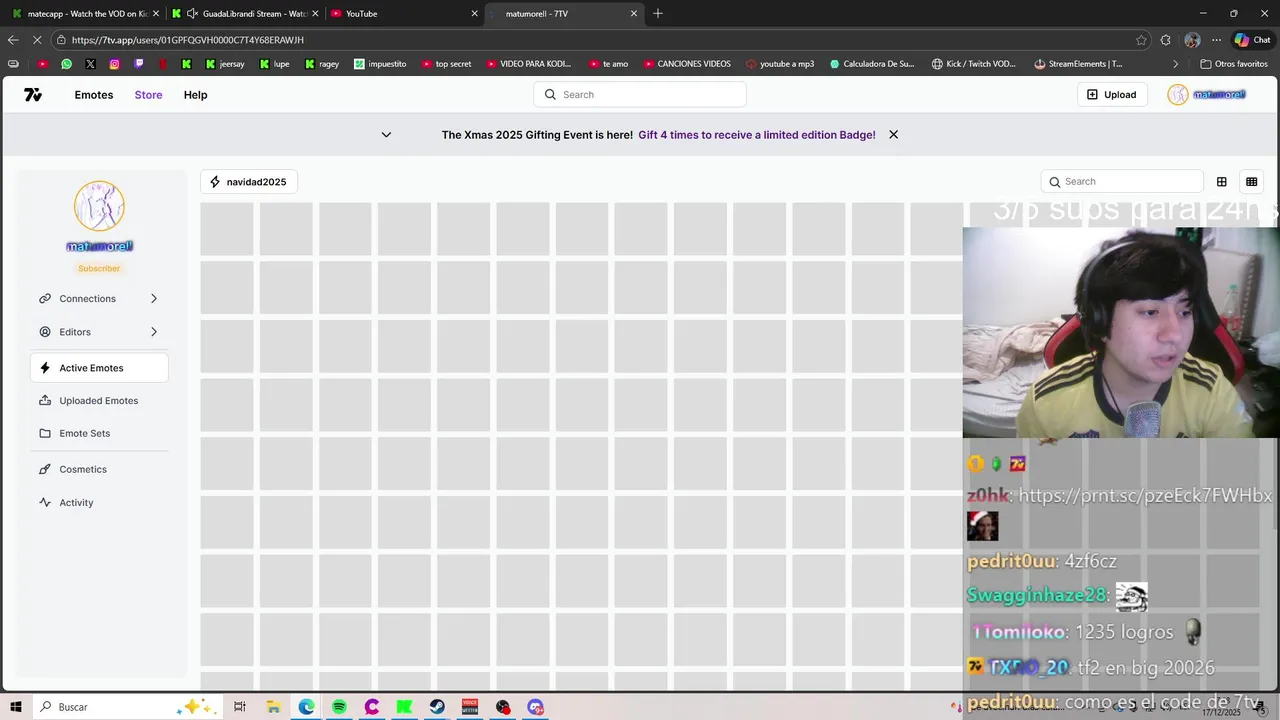1280x720 pixels.
Task: Open Instagram bookmark icon
Action: [x=114, y=64]
